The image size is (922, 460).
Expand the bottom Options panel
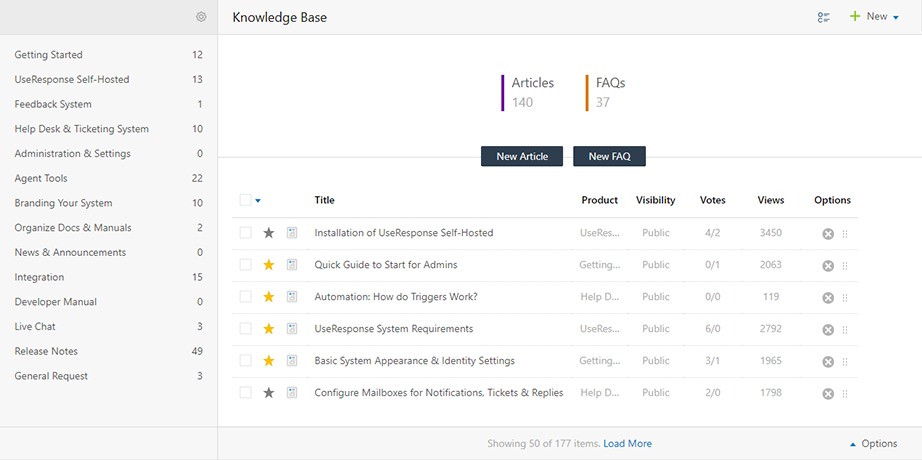coord(873,444)
